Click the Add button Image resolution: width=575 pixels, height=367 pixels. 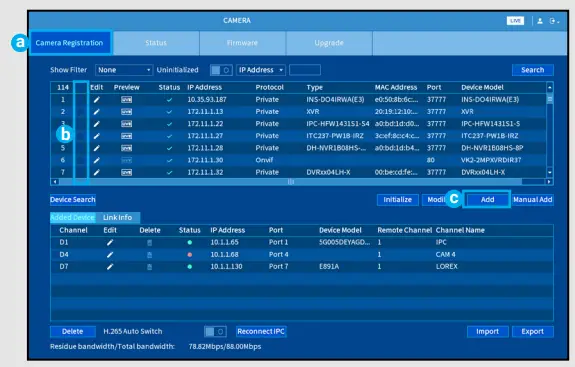coord(487,199)
